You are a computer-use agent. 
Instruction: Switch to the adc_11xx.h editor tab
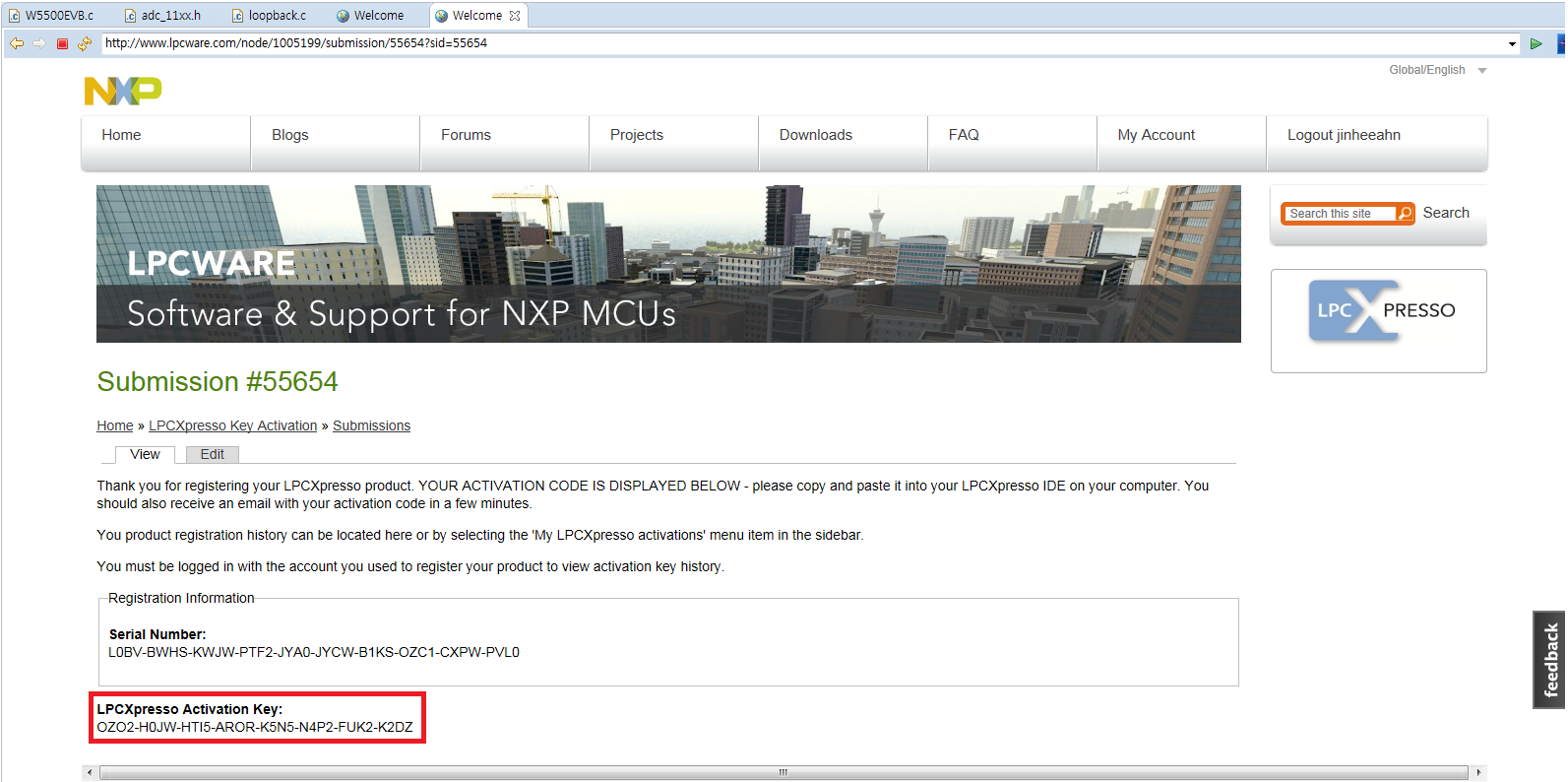(163, 16)
